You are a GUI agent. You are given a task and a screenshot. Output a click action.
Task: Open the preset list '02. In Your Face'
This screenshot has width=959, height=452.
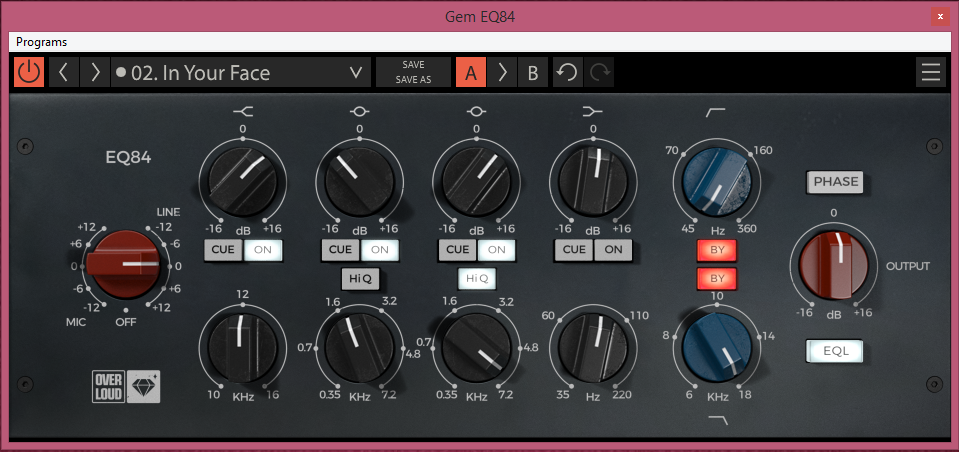click(241, 73)
